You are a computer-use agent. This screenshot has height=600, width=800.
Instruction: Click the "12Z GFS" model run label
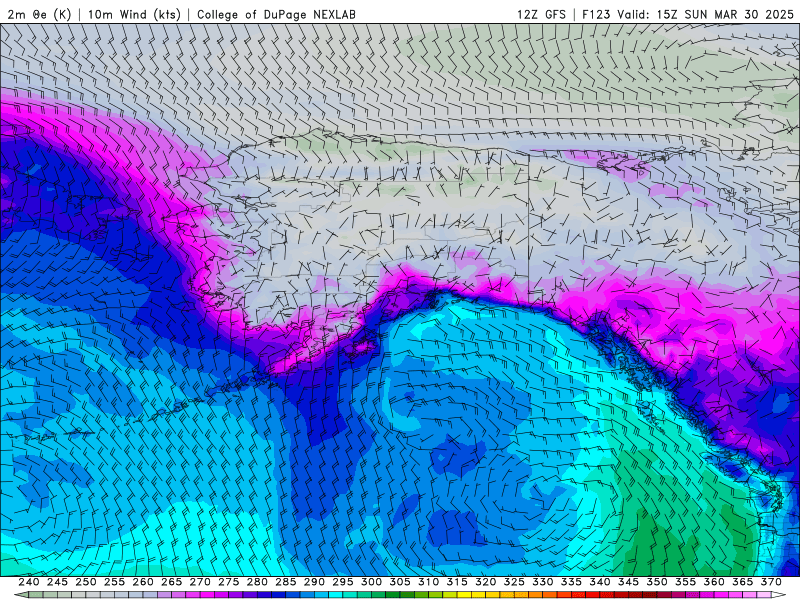(541, 15)
